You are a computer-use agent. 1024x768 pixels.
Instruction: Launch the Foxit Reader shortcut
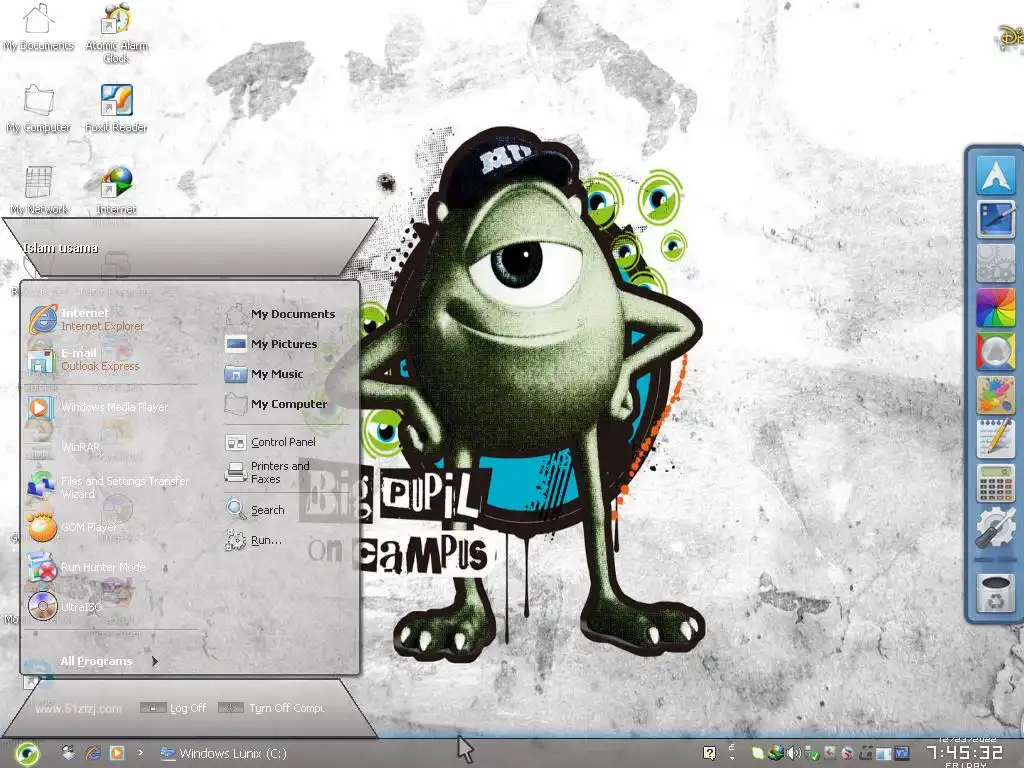coord(116,109)
